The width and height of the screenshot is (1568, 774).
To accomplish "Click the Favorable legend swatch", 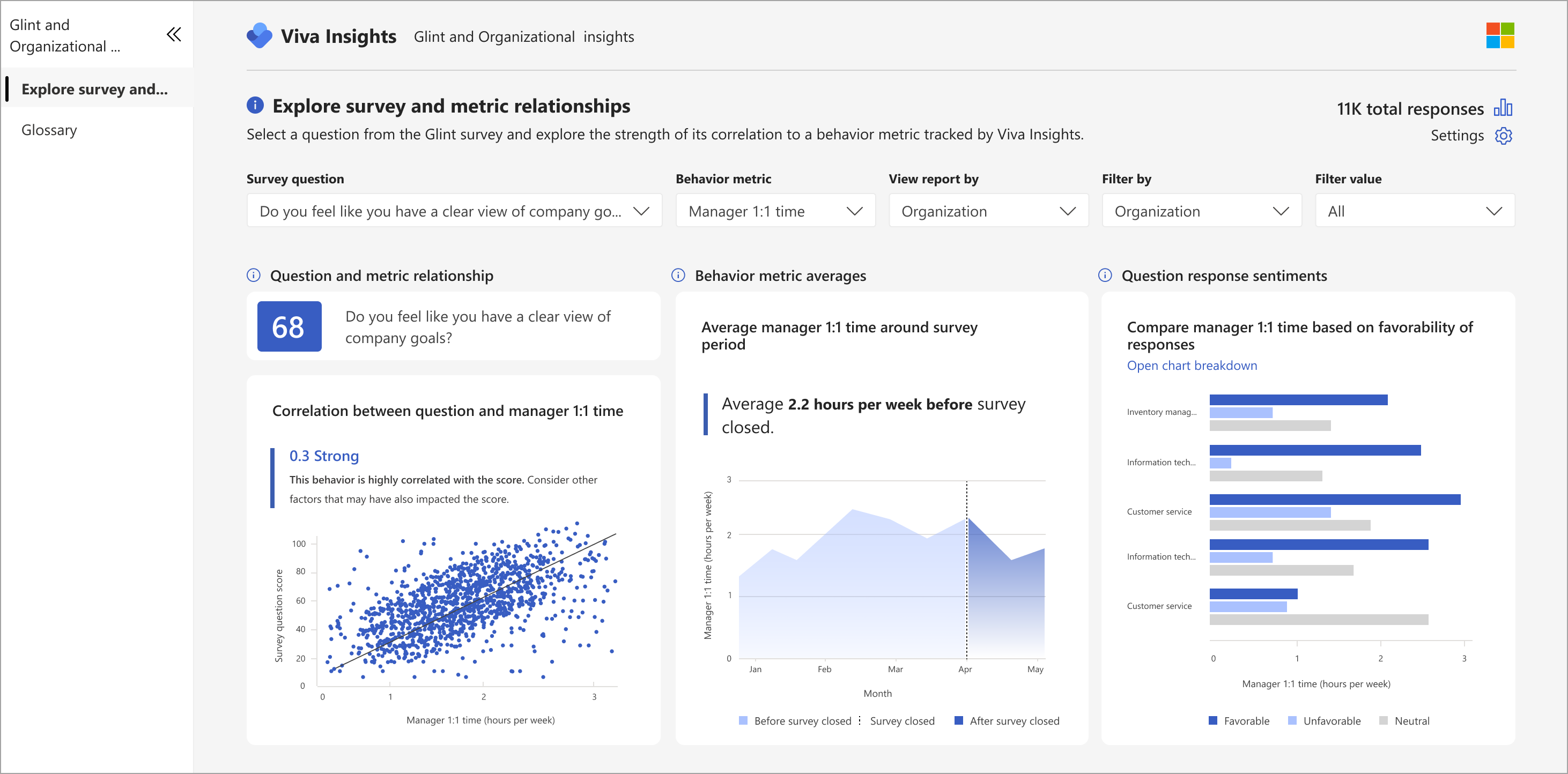I will (x=1212, y=720).
